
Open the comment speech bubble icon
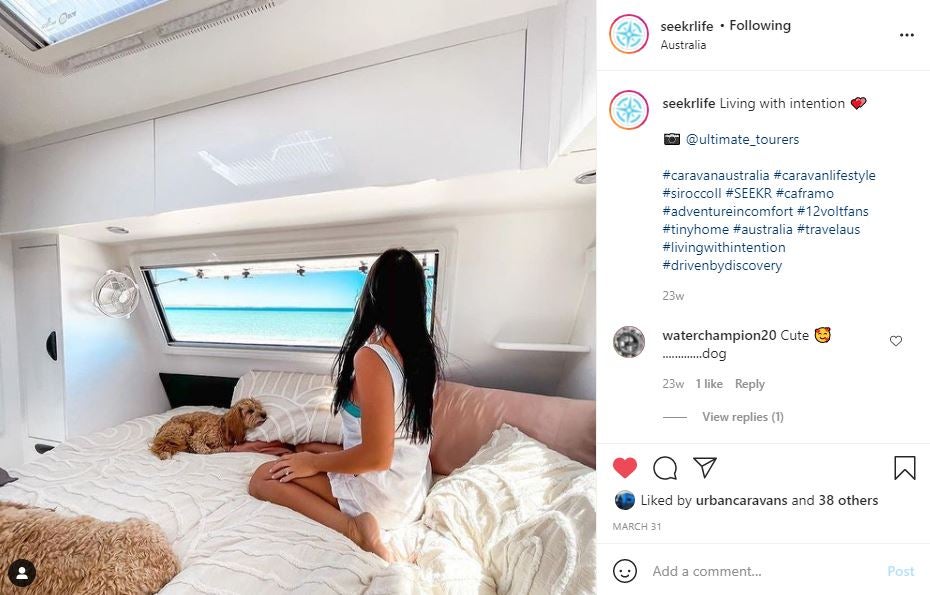[x=665, y=468]
